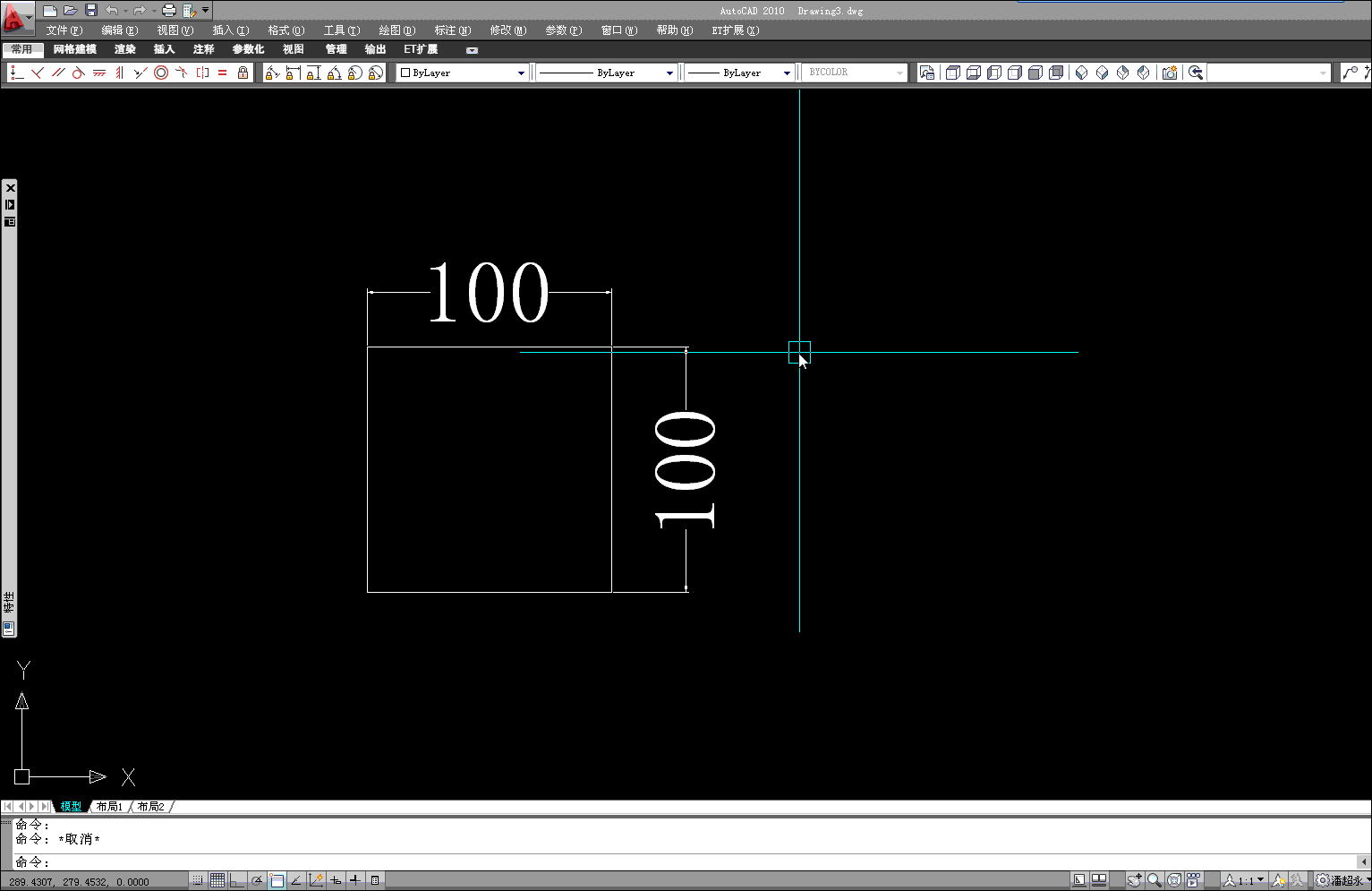Apply the concentric constraint circle icon
This screenshot has width=1372, height=891.
(161, 73)
